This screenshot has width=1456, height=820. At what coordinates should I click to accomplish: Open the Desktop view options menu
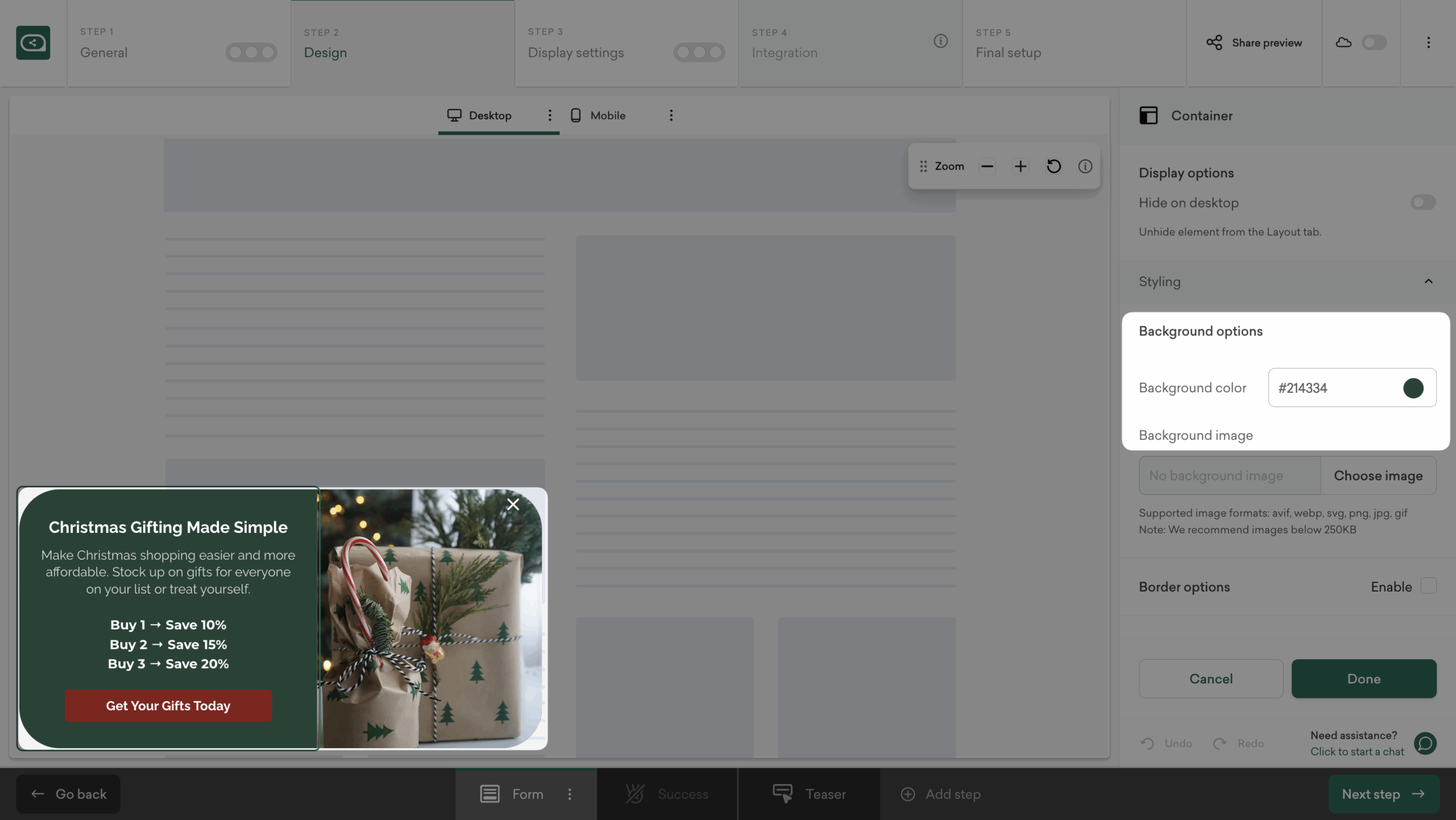click(549, 115)
